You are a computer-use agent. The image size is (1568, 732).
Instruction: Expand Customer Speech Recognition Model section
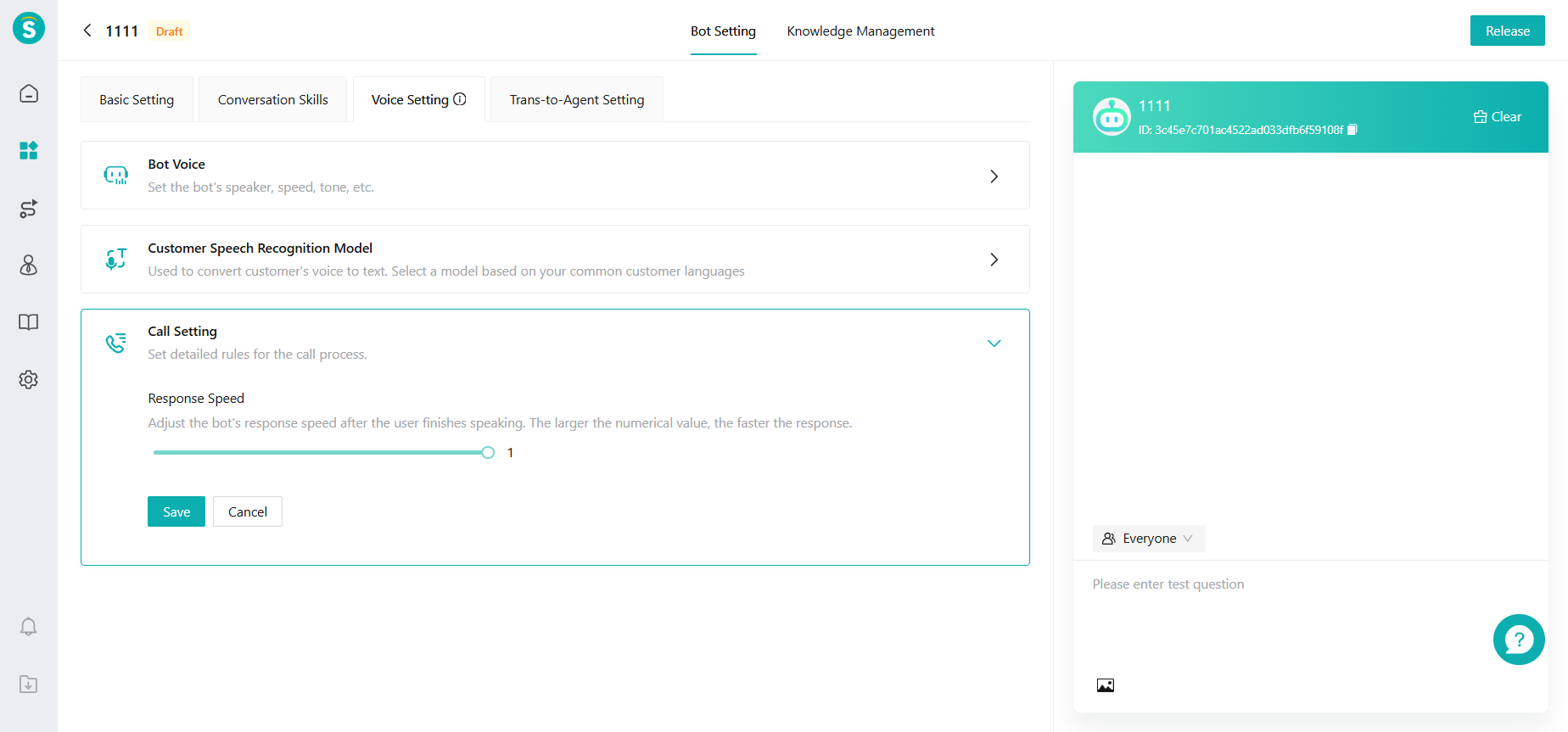994,260
